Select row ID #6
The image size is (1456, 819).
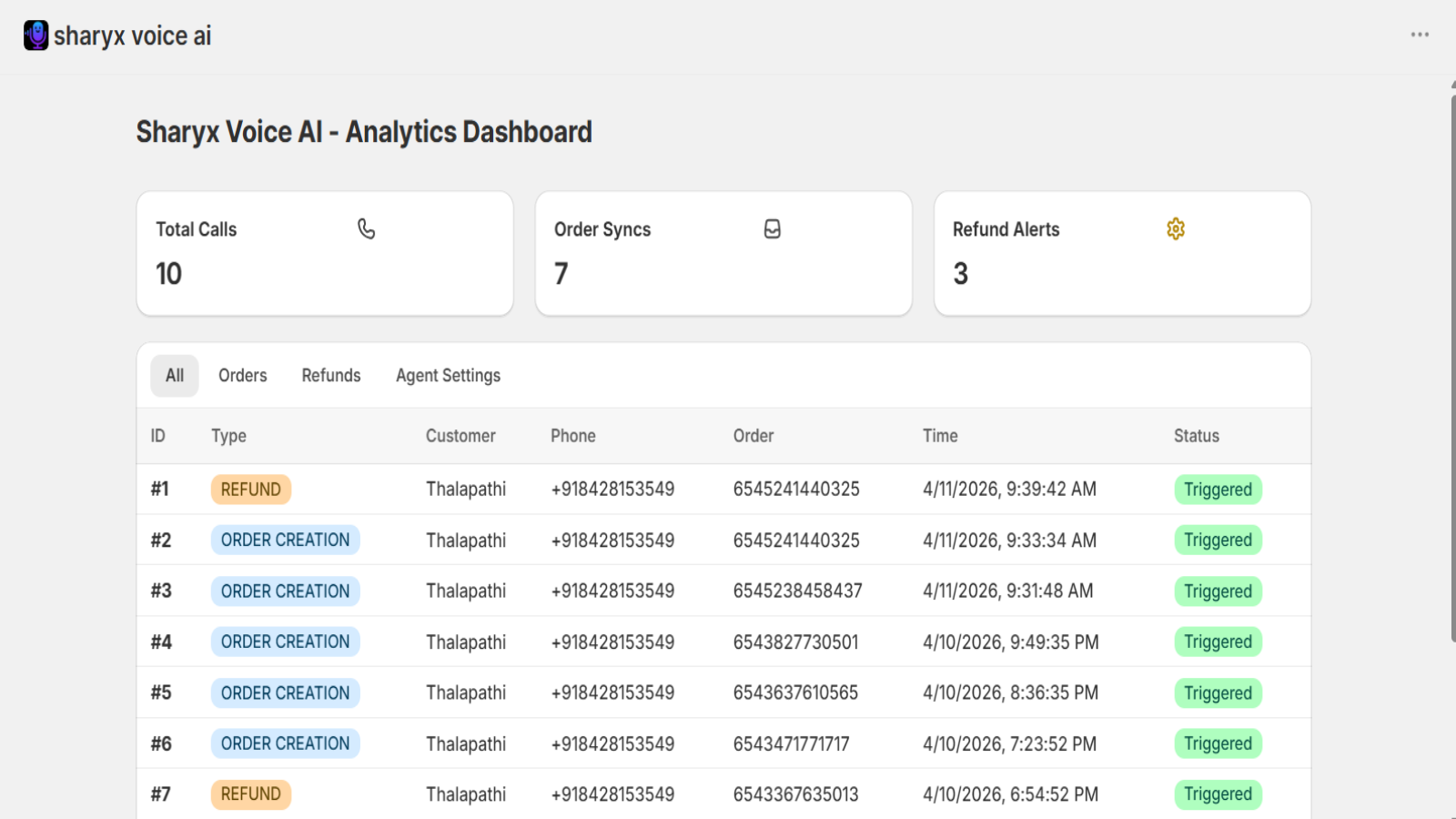(x=161, y=743)
